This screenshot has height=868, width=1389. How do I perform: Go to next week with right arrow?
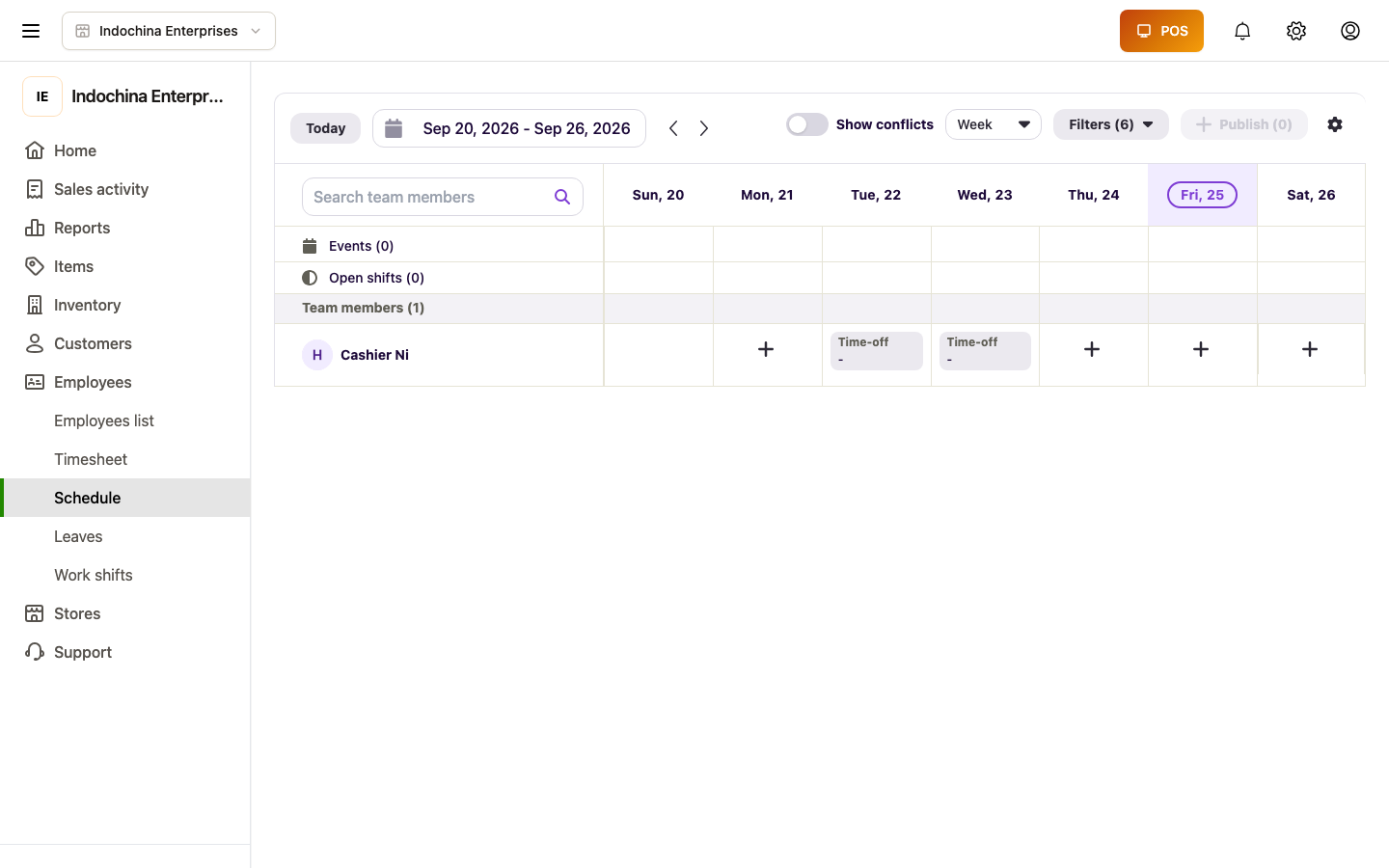704,128
